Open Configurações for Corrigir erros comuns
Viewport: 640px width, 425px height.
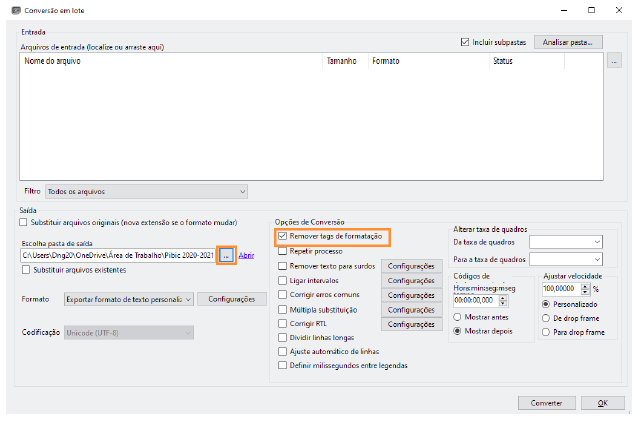(x=411, y=296)
